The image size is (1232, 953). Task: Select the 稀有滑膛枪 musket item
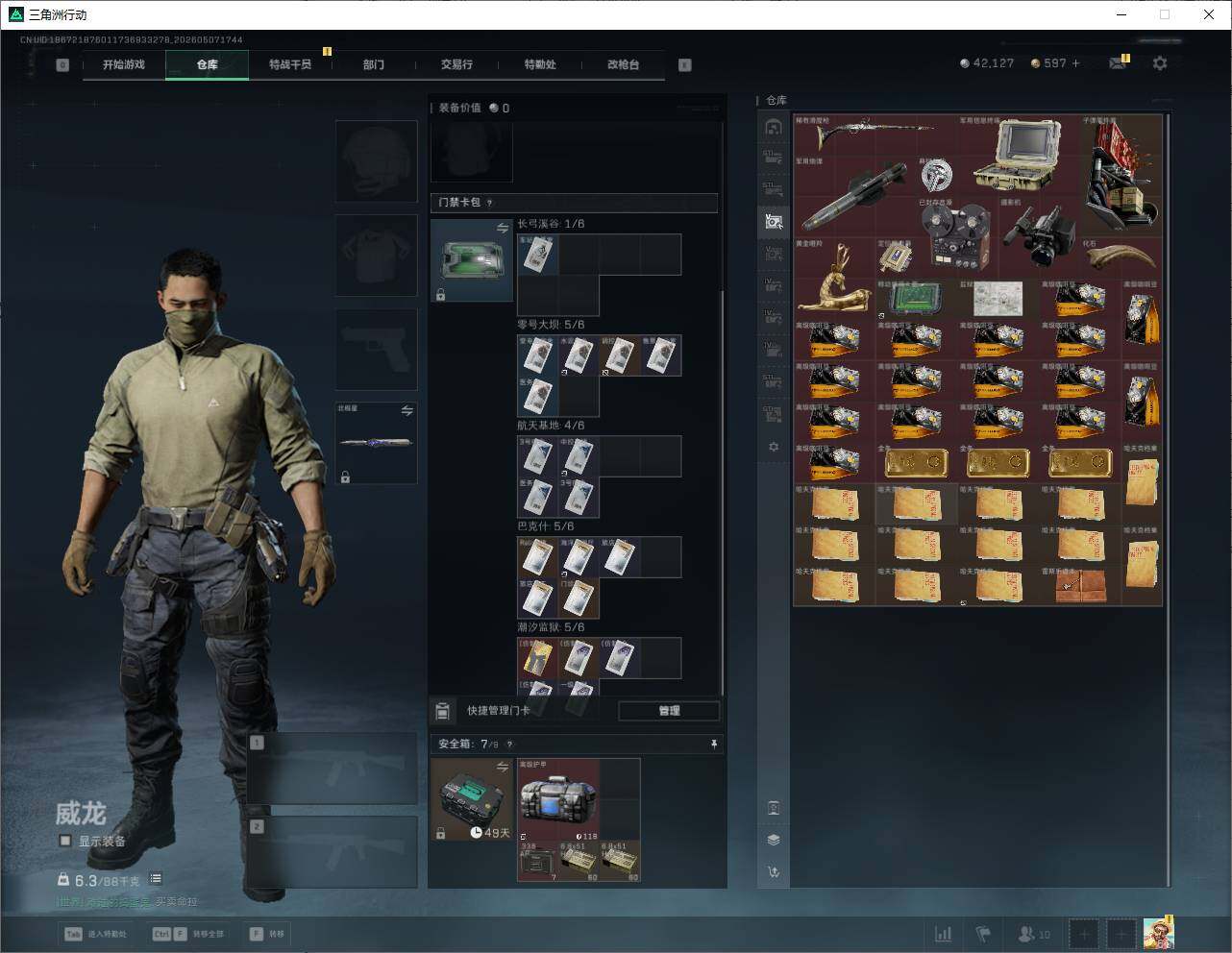tap(875, 135)
